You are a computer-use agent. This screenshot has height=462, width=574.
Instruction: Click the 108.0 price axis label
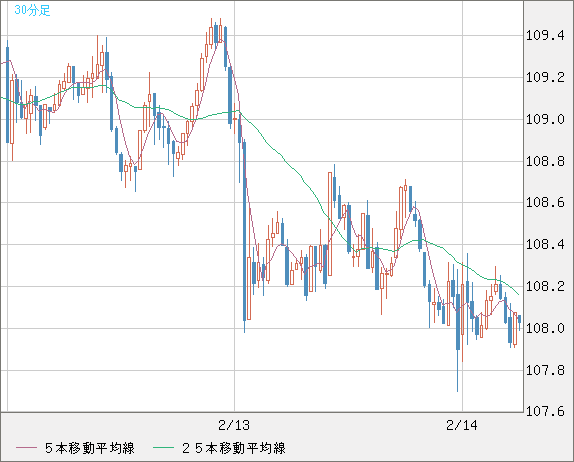coord(545,328)
